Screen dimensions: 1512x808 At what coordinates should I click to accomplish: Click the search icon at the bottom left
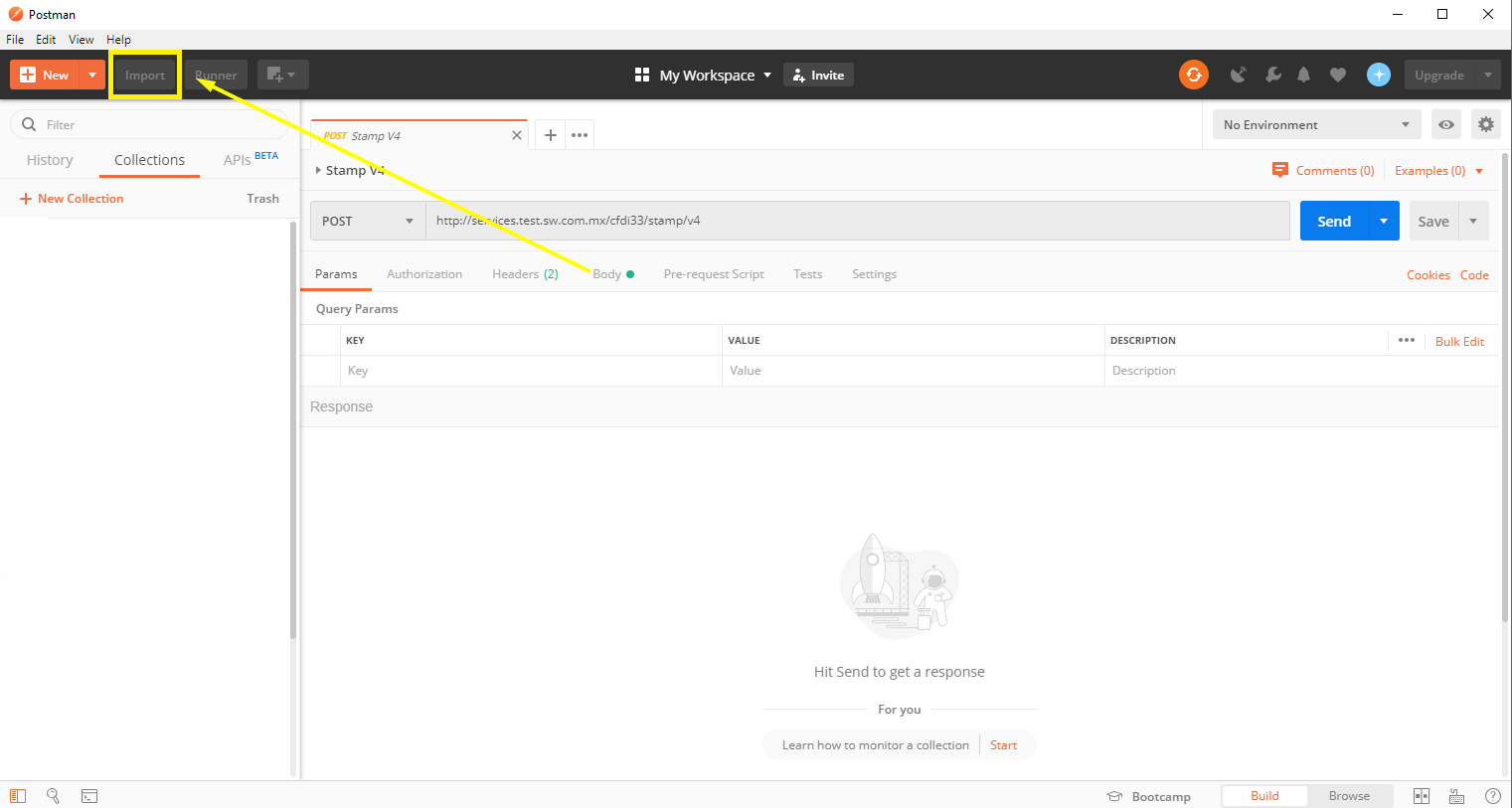tap(54, 795)
